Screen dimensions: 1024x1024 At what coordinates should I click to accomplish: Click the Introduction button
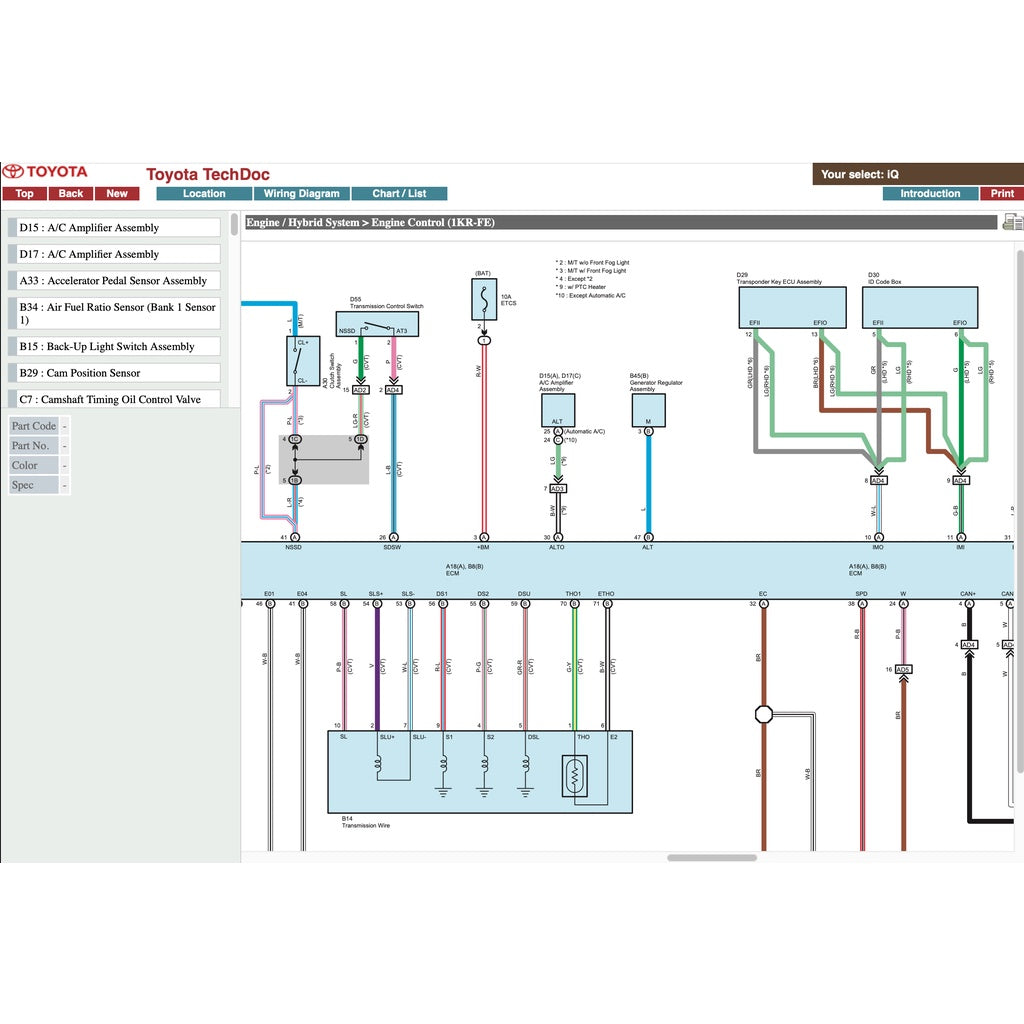click(x=929, y=194)
